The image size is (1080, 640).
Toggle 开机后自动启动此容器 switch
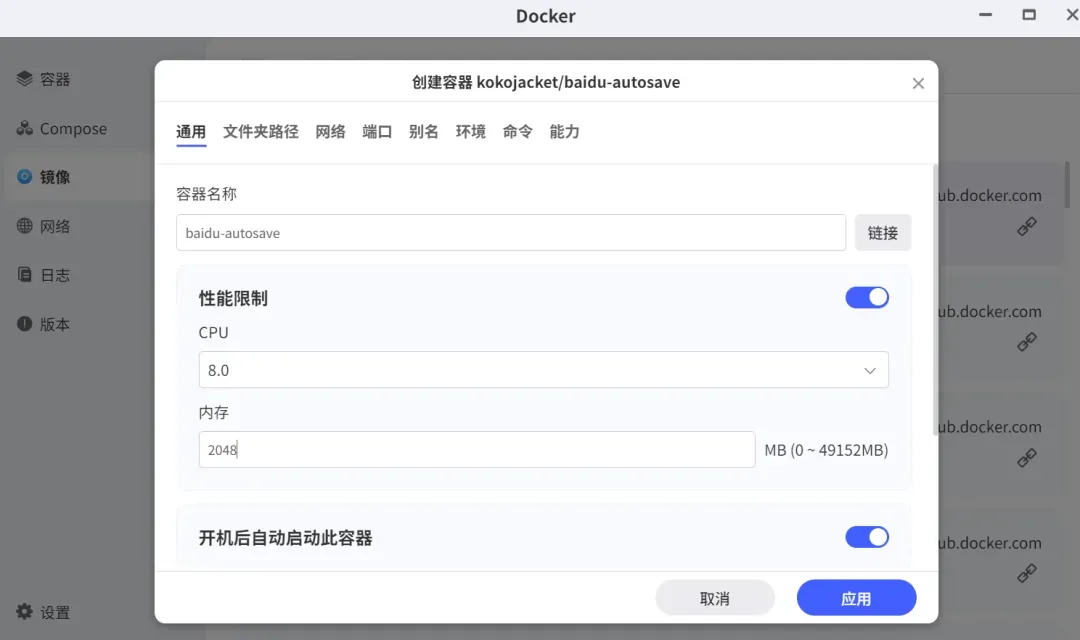pos(867,537)
